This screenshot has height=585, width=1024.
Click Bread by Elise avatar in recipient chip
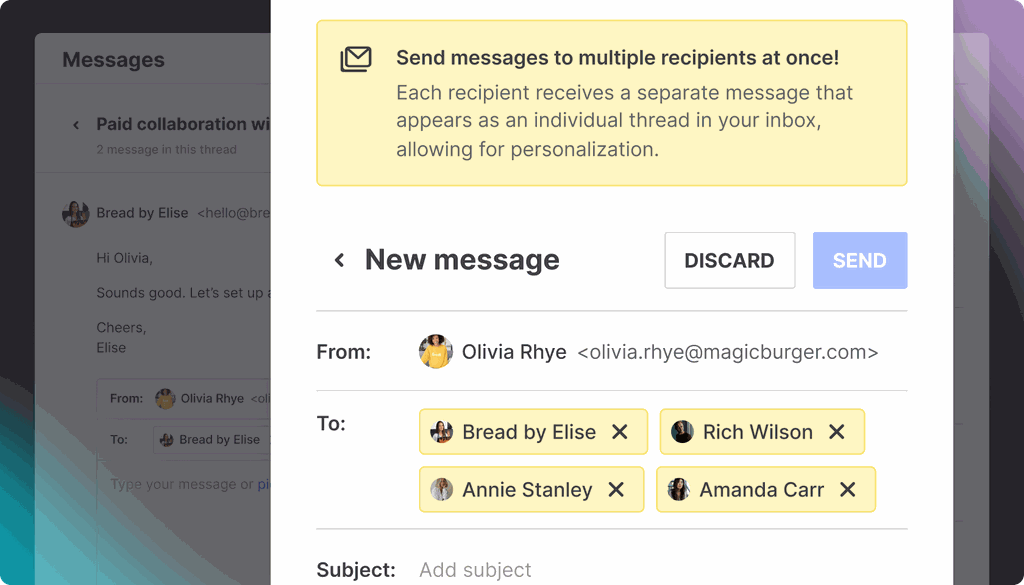(x=441, y=432)
